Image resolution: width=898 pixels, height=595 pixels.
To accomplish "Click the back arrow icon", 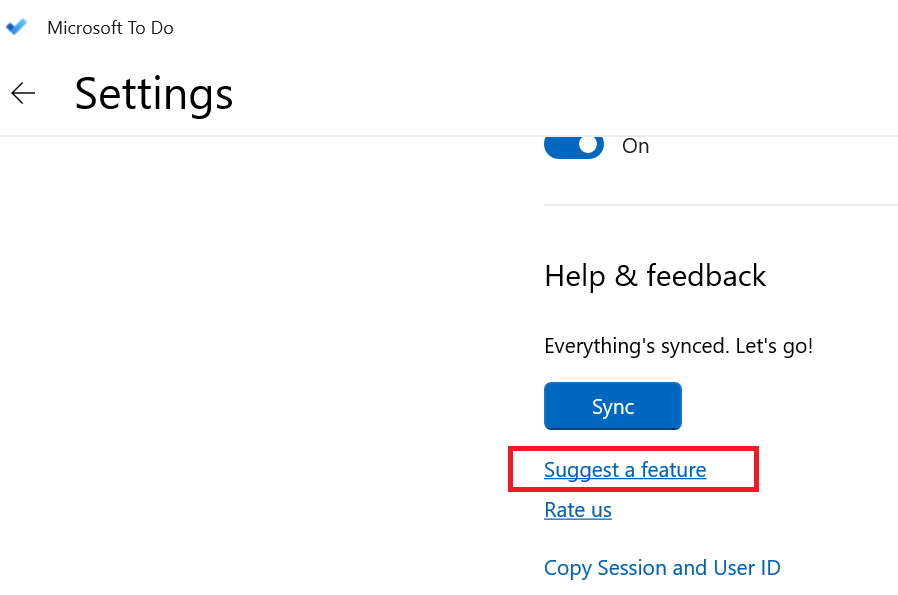I will tap(23, 93).
